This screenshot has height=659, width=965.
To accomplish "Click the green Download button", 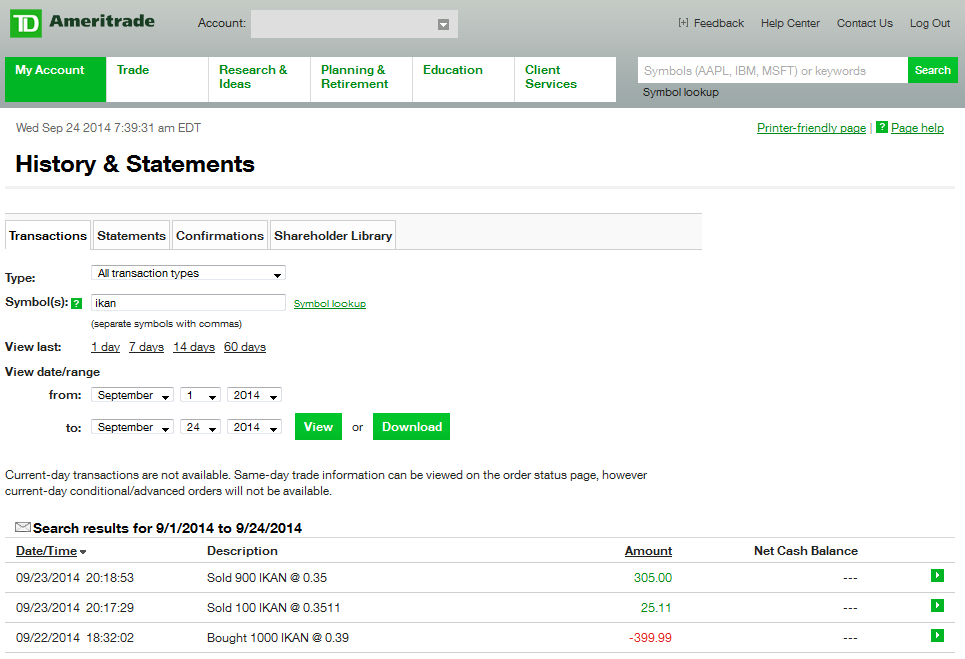I will pos(411,426).
